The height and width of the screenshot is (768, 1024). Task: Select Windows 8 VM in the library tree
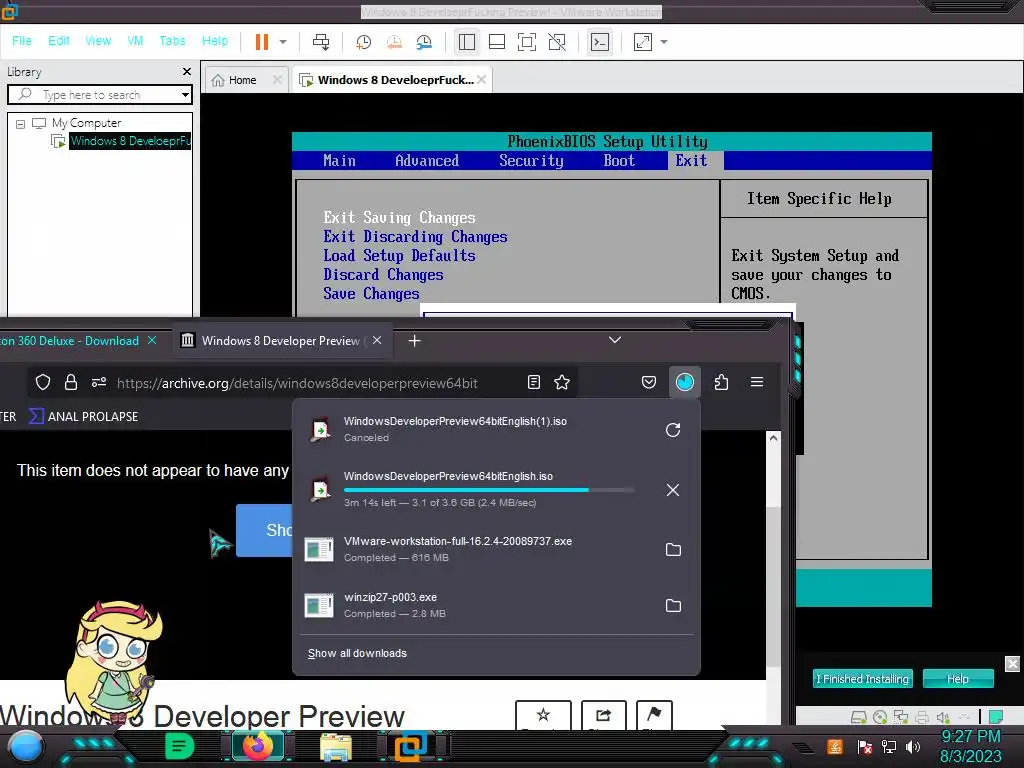(x=129, y=140)
